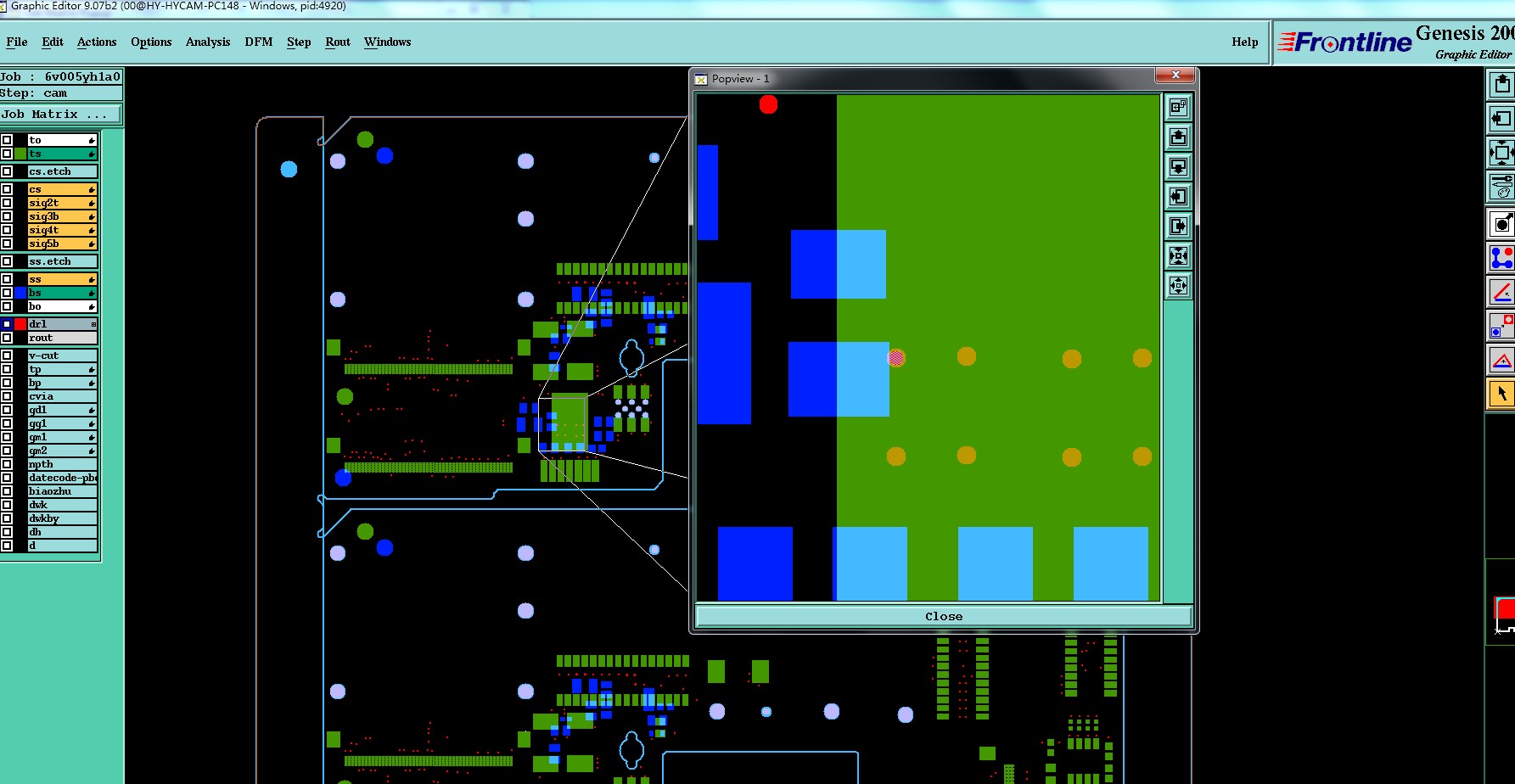Toggle display checkbox for layer 'bs'
Image resolution: width=1515 pixels, height=784 pixels.
click(x=7, y=293)
